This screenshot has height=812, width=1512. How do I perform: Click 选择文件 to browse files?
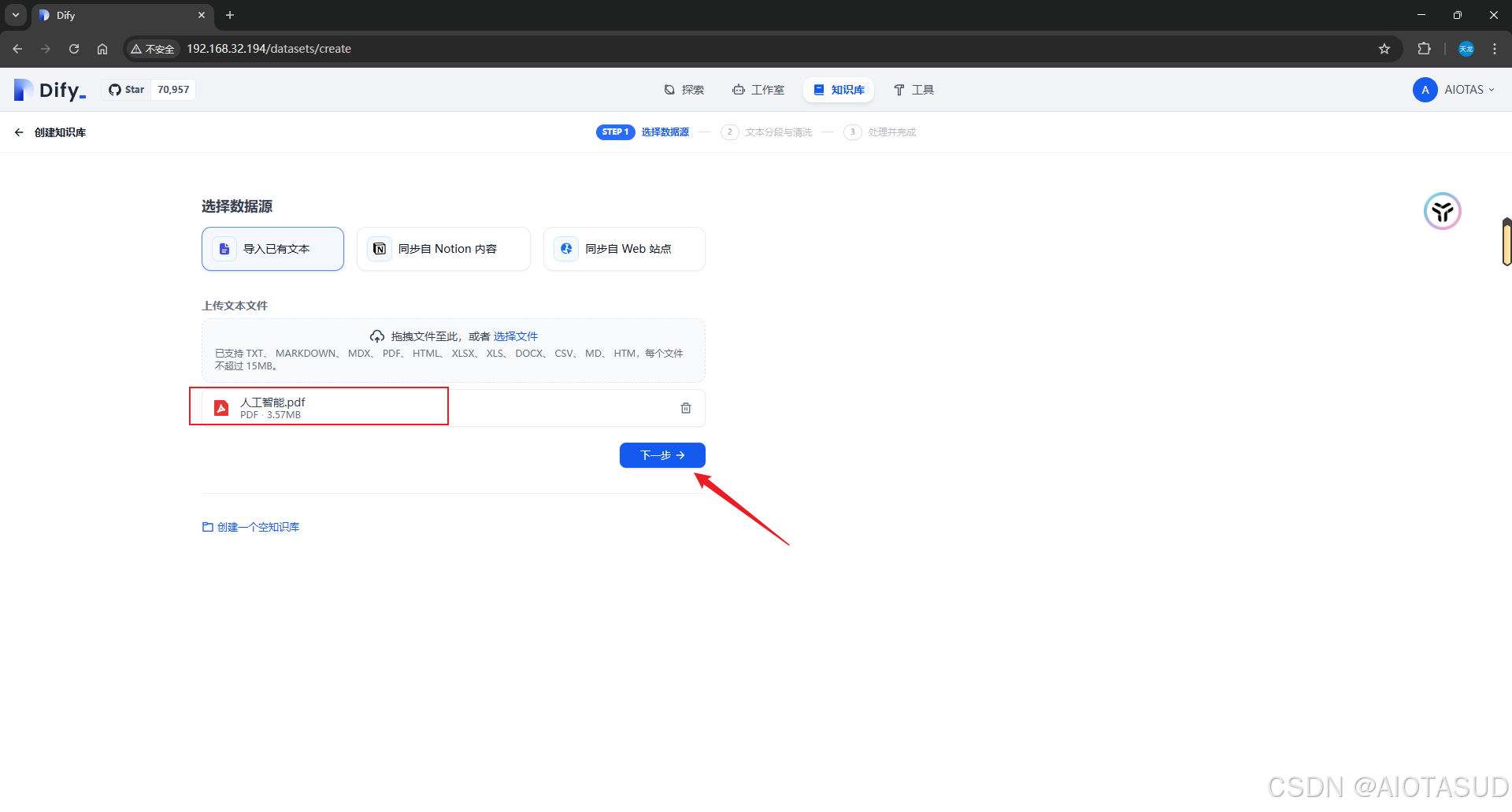pyautogui.click(x=516, y=336)
